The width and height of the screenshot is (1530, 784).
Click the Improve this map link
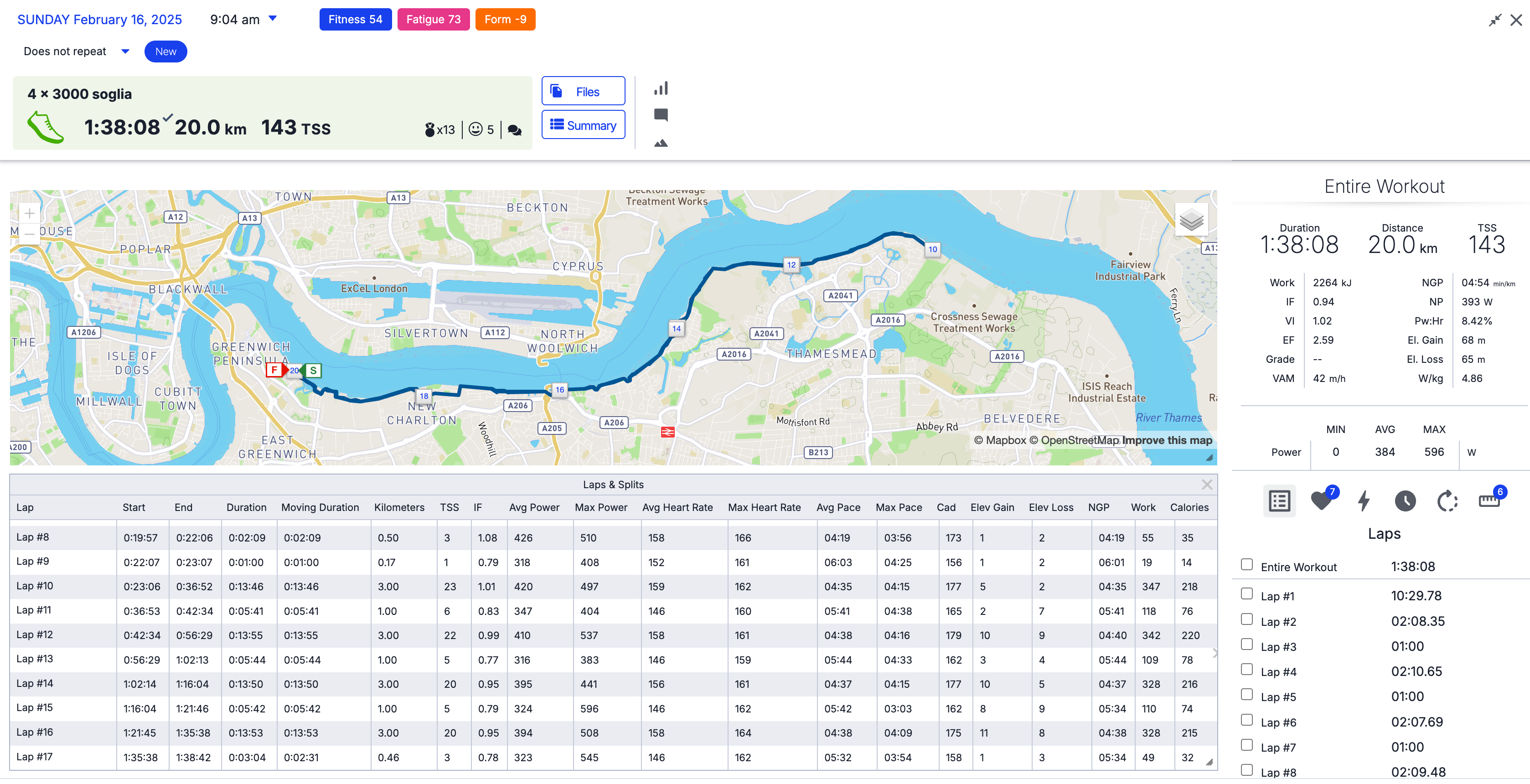1167,440
